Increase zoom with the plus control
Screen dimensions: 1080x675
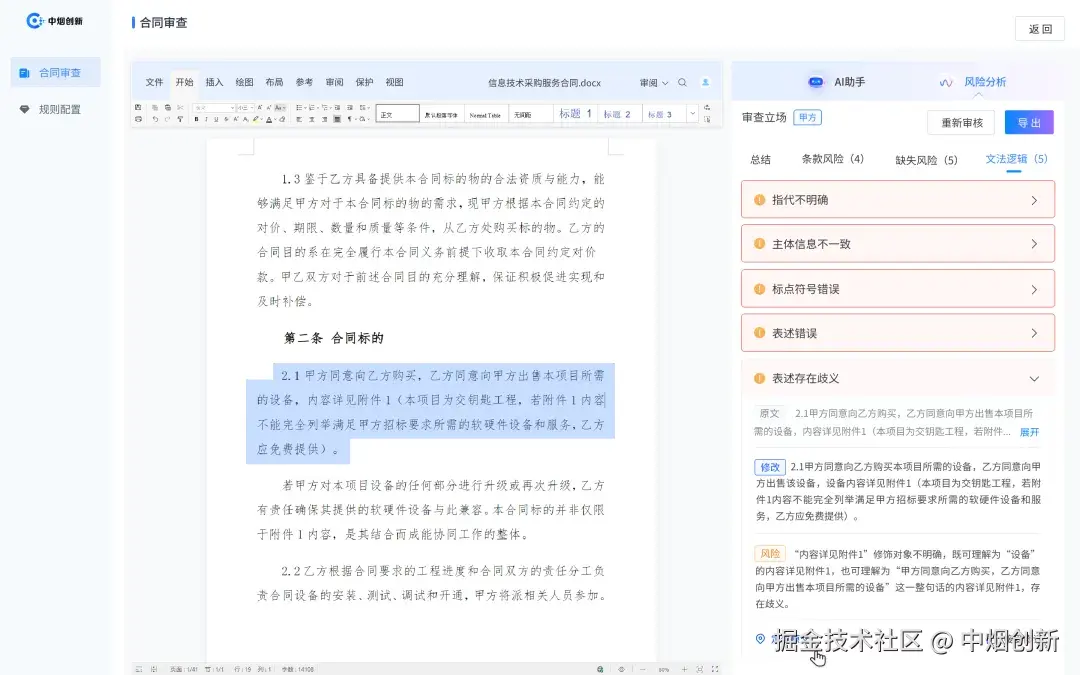tap(684, 670)
